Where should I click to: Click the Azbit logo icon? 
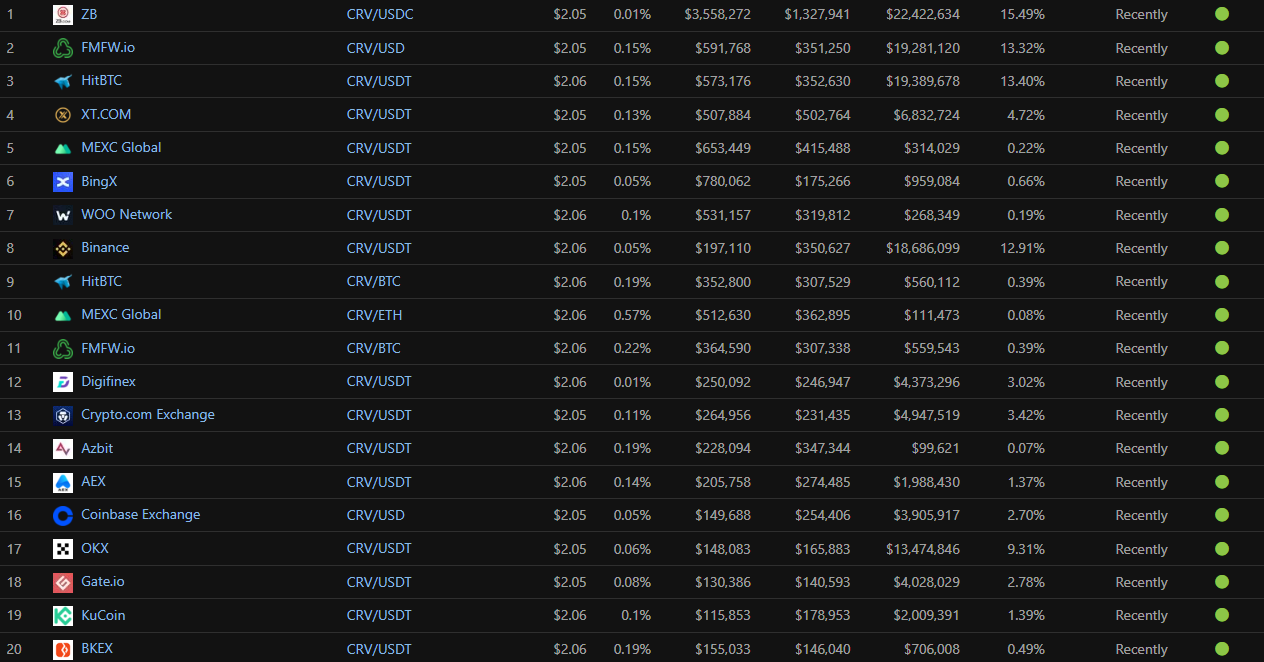pyautogui.click(x=63, y=449)
